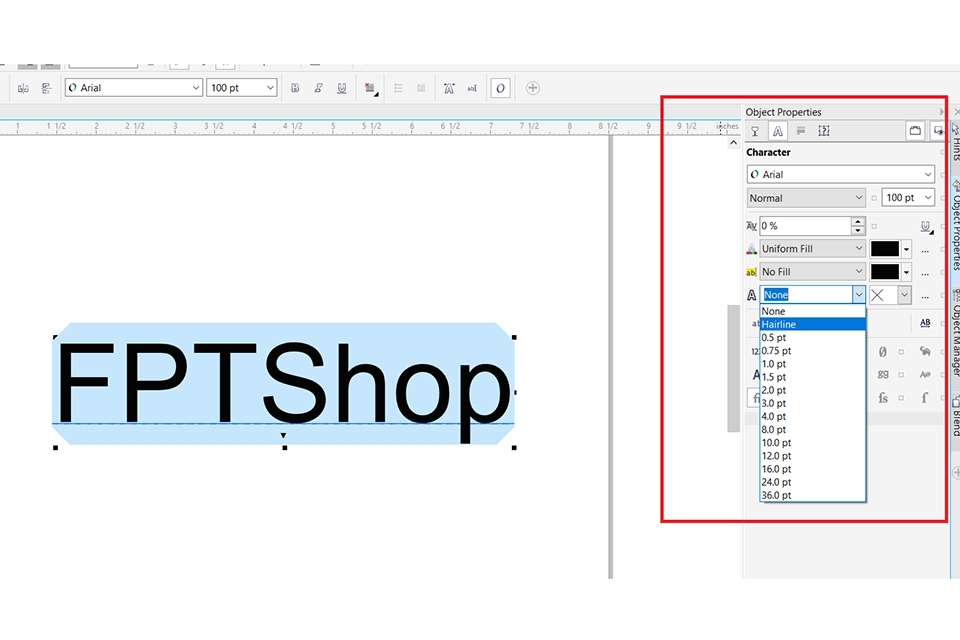This screenshot has width=960, height=640.
Task: Click the caps AB icon in Character panel
Action: [x=925, y=323]
